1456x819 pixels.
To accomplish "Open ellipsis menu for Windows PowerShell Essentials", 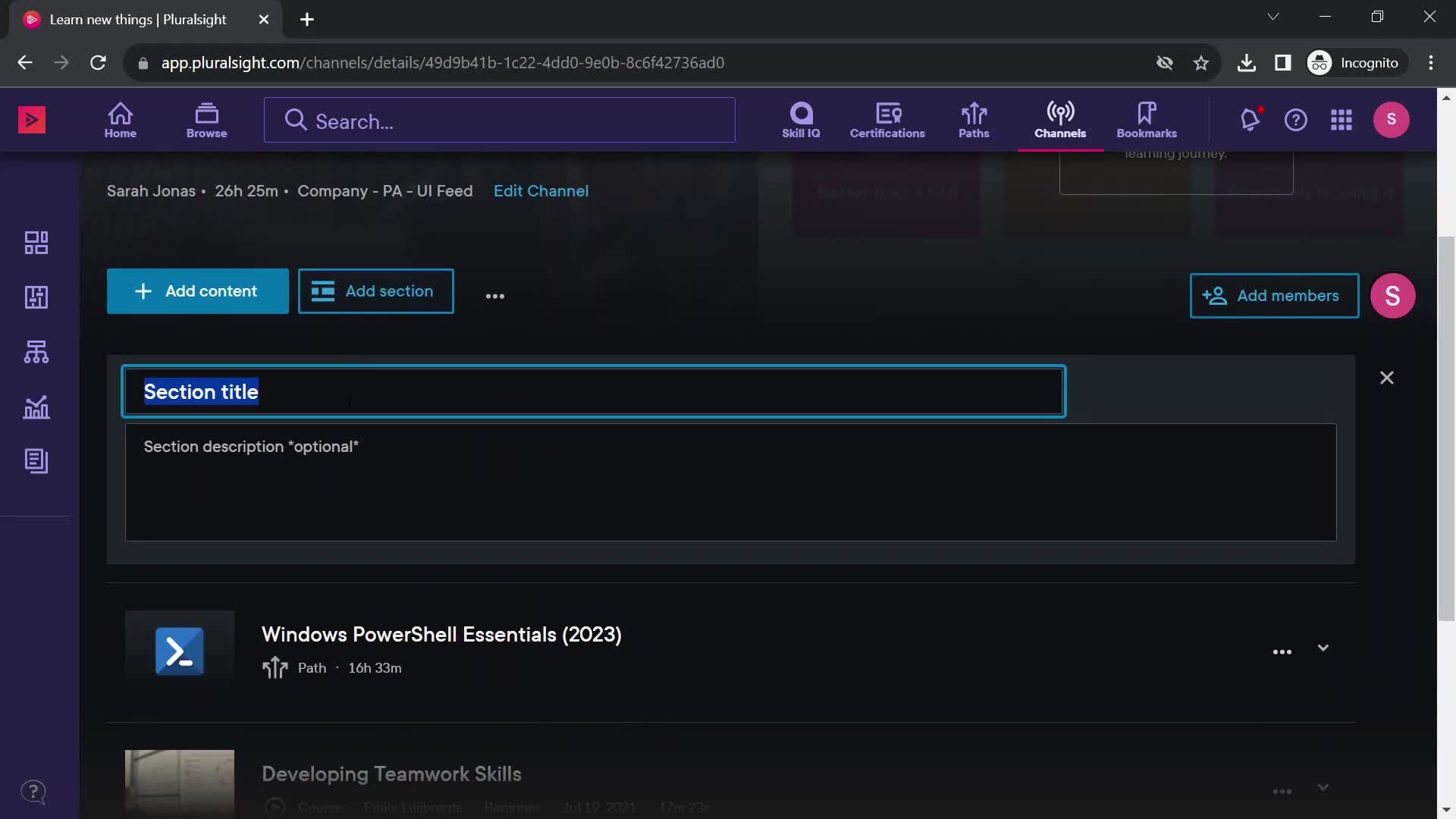I will click(x=1281, y=651).
